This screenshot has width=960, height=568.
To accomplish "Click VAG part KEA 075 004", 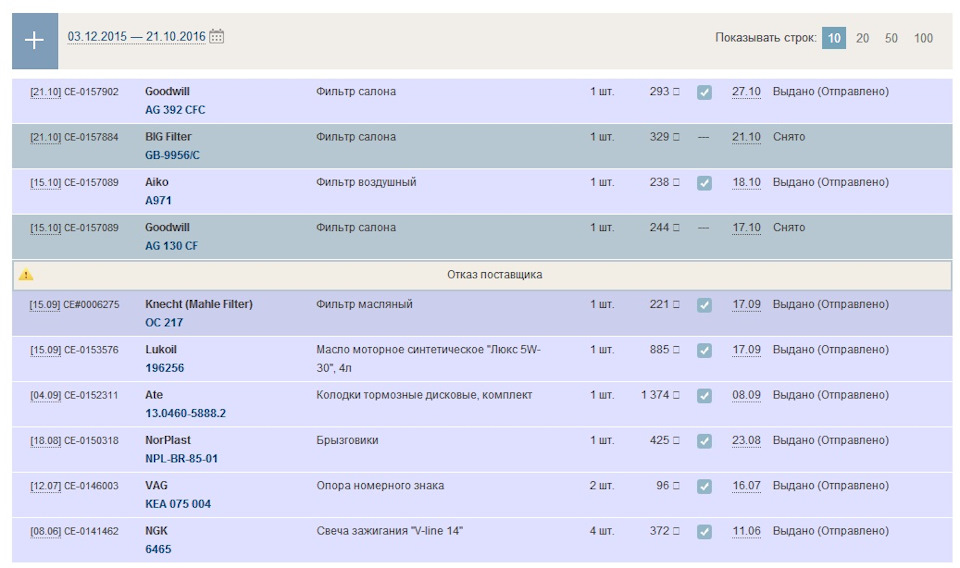I will tap(178, 504).
